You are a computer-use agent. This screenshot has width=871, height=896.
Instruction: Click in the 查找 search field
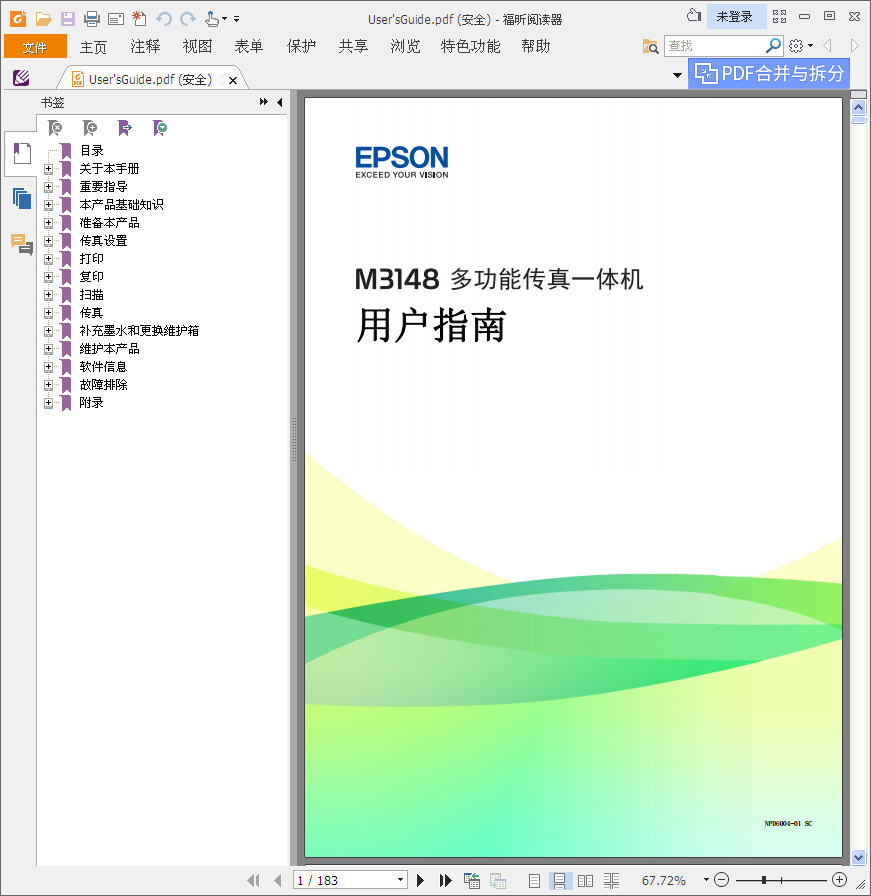click(x=714, y=46)
